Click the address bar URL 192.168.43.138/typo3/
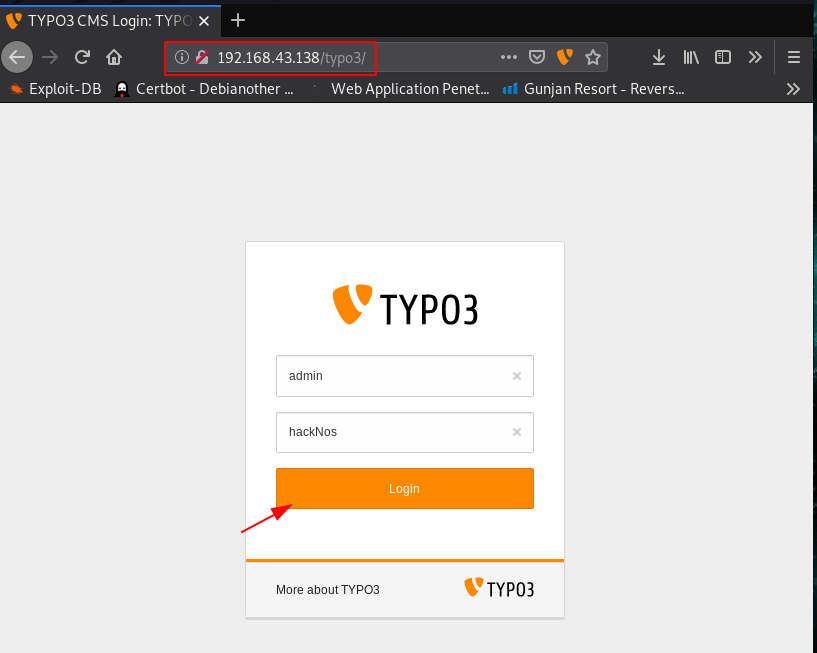Image resolution: width=817 pixels, height=653 pixels. click(x=291, y=57)
